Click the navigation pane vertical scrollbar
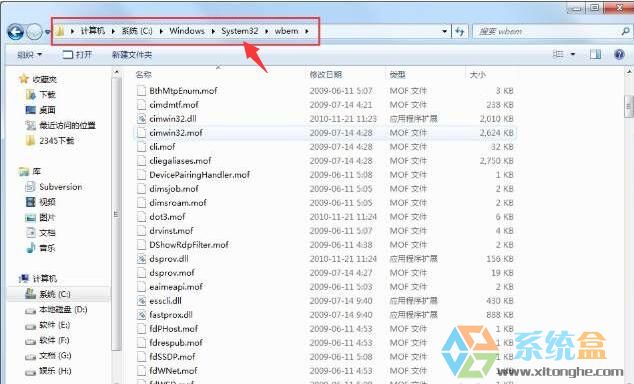This screenshot has width=634, height=384. point(116,214)
